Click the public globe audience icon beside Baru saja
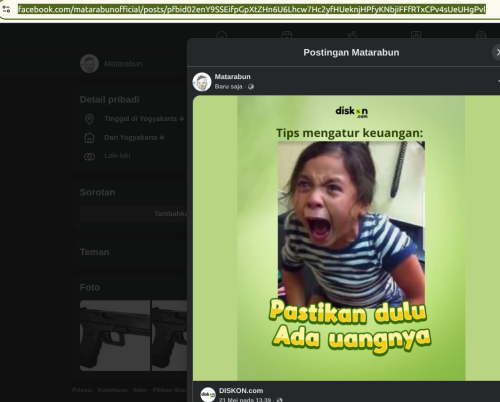Image resolution: width=500 pixels, height=402 pixels. point(251,87)
